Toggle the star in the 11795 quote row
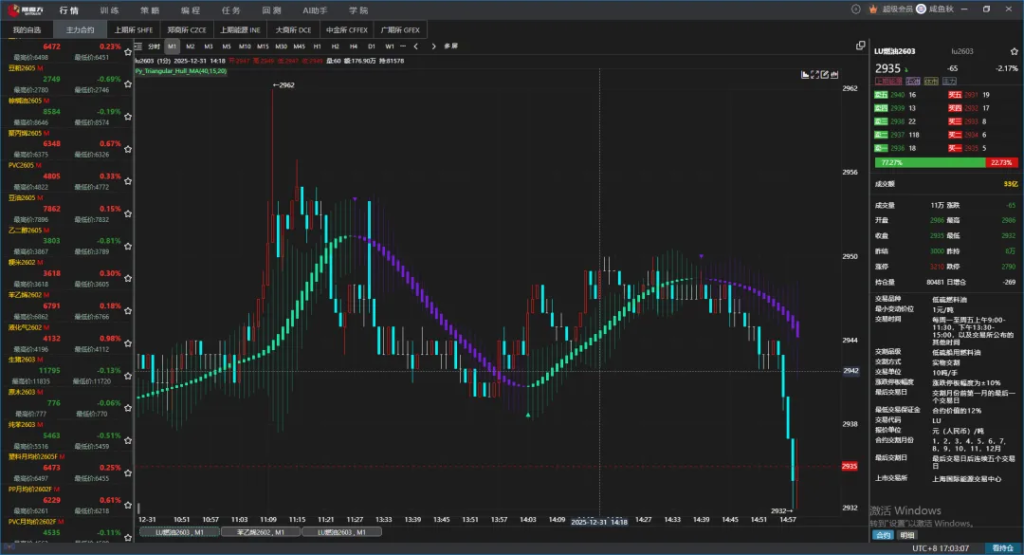Image resolution: width=1024 pixels, height=555 pixels. [128, 376]
